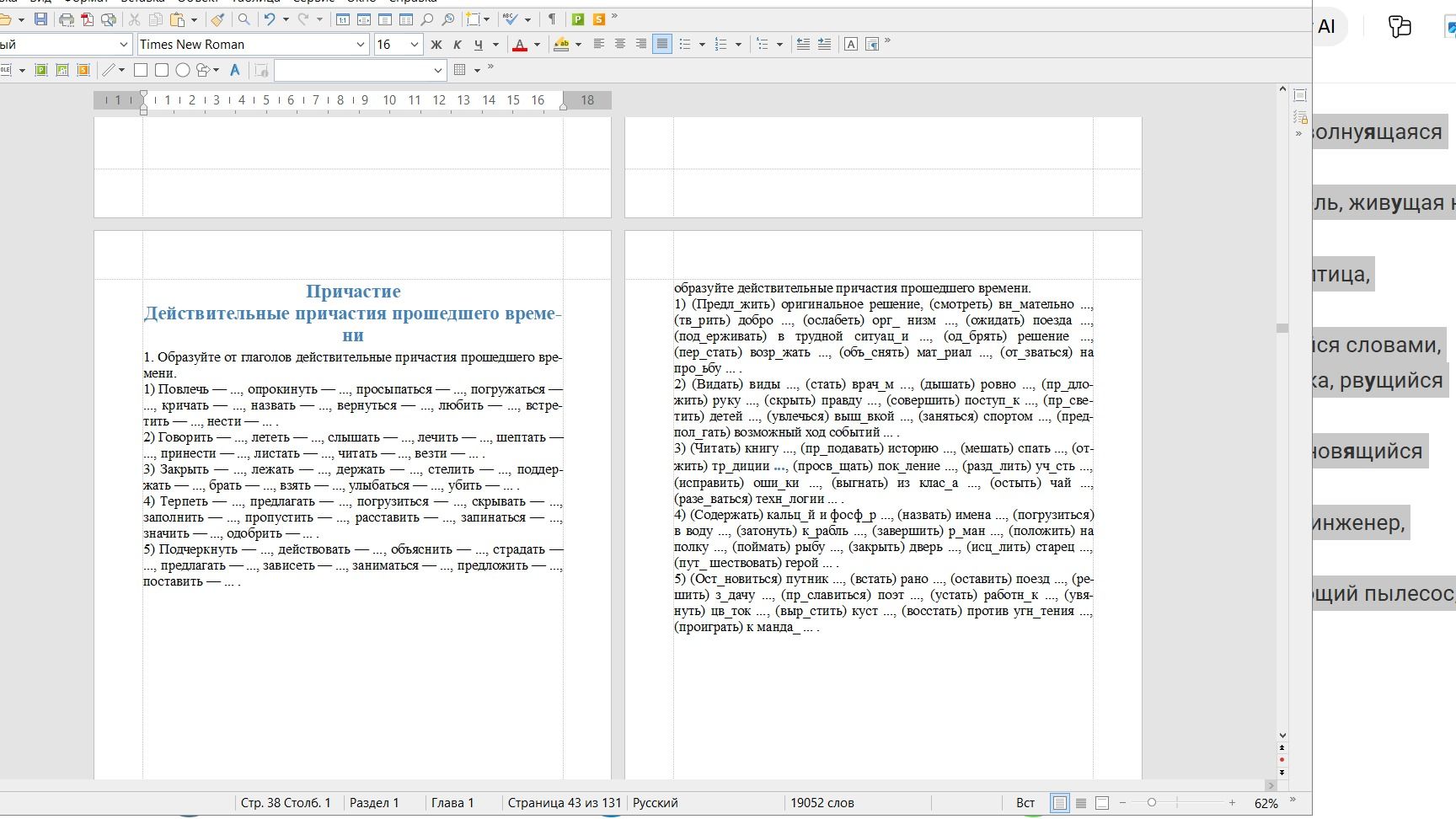
Task: Click the zoom slider handle
Action: pyautogui.click(x=1152, y=803)
